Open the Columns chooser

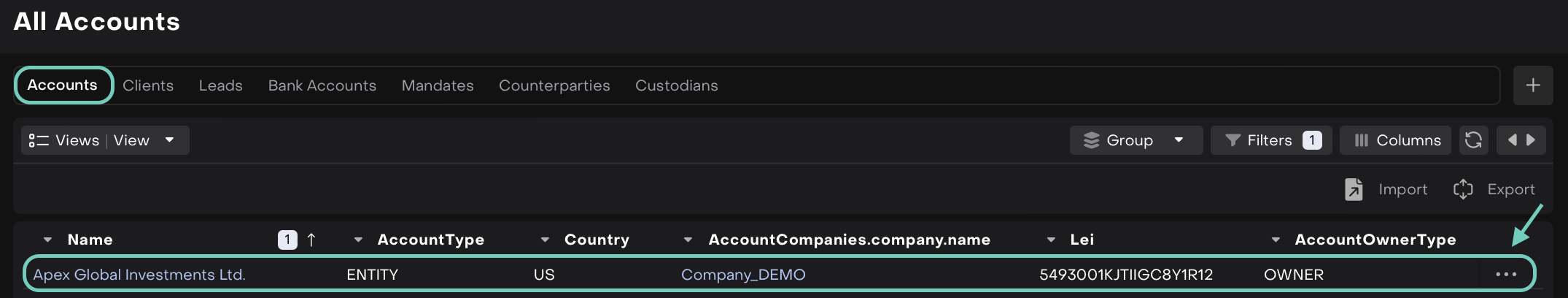pos(1397,140)
